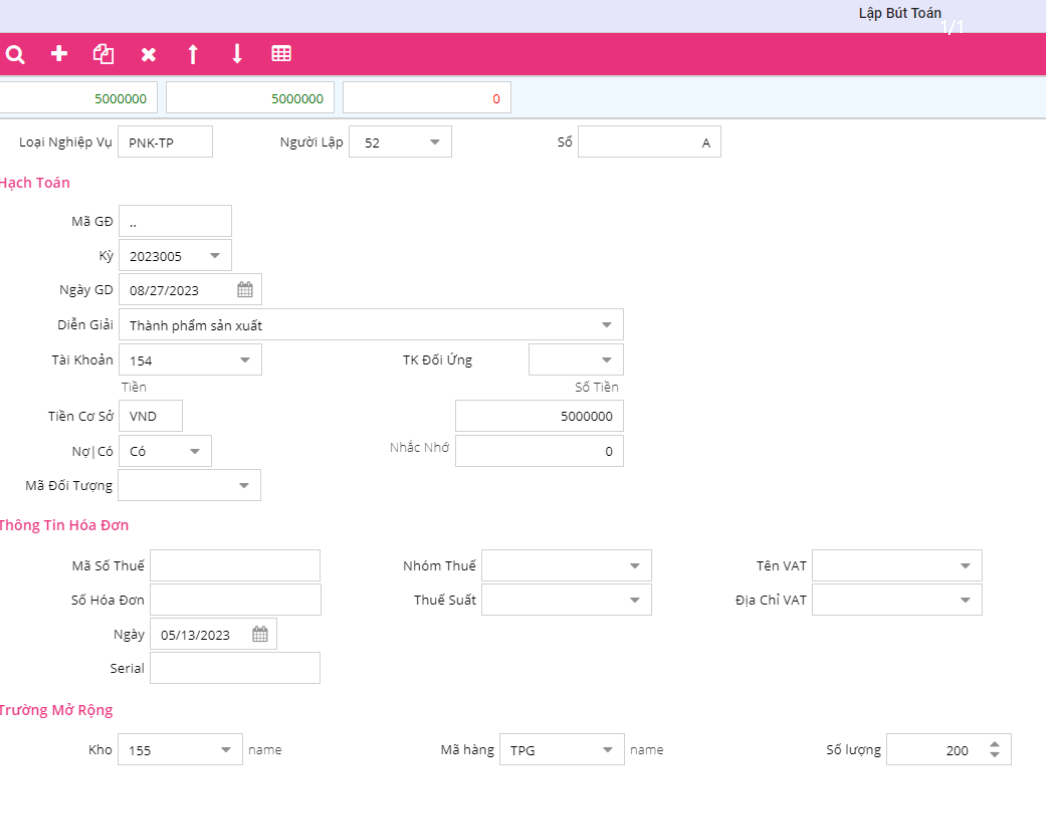The image size is (1046, 817).
Task: Open the Nợ|Có debit-credit dropdown
Action: [194, 451]
